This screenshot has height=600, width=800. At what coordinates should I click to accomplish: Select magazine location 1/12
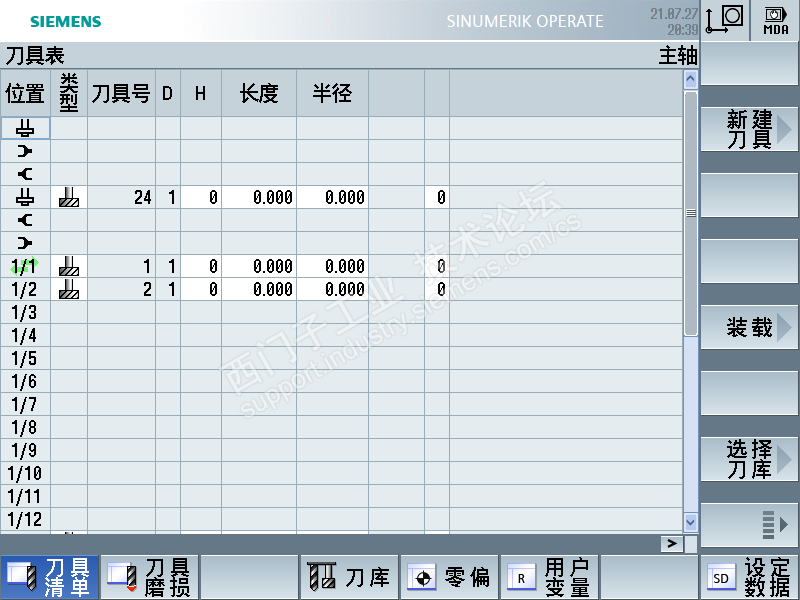(x=25, y=519)
